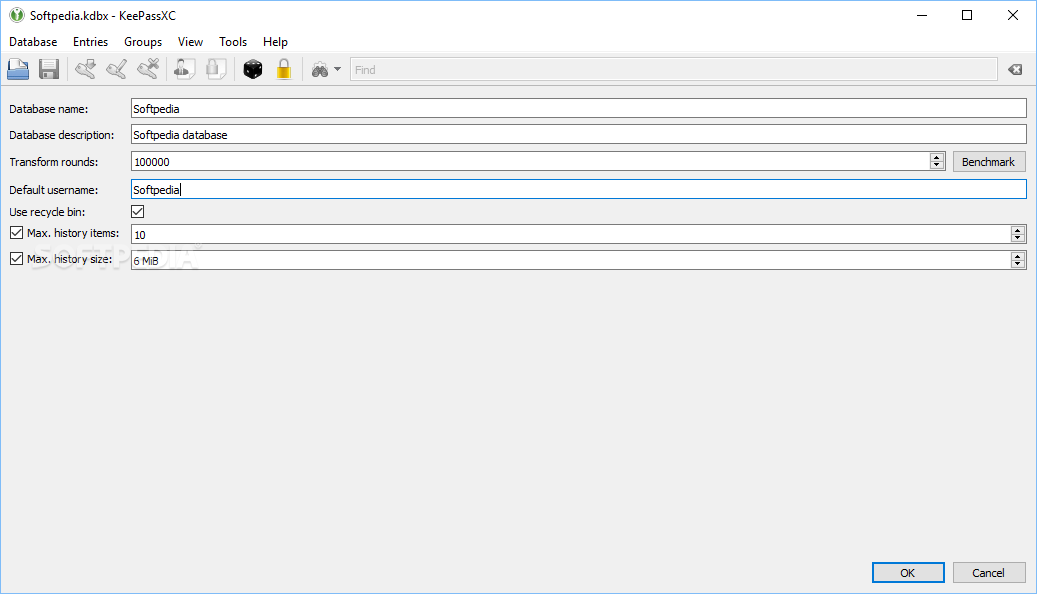The height and width of the screenshot is (594, 1037).
Task: Decrease Max. history items with down arrow
Action: (x=1018, y=238)
